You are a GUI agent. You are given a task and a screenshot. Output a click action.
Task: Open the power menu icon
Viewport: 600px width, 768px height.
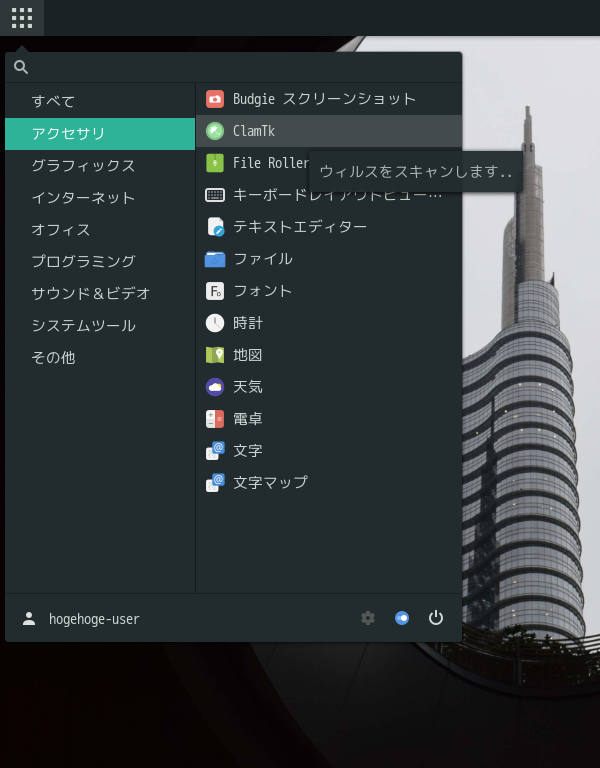pos(435,618)
